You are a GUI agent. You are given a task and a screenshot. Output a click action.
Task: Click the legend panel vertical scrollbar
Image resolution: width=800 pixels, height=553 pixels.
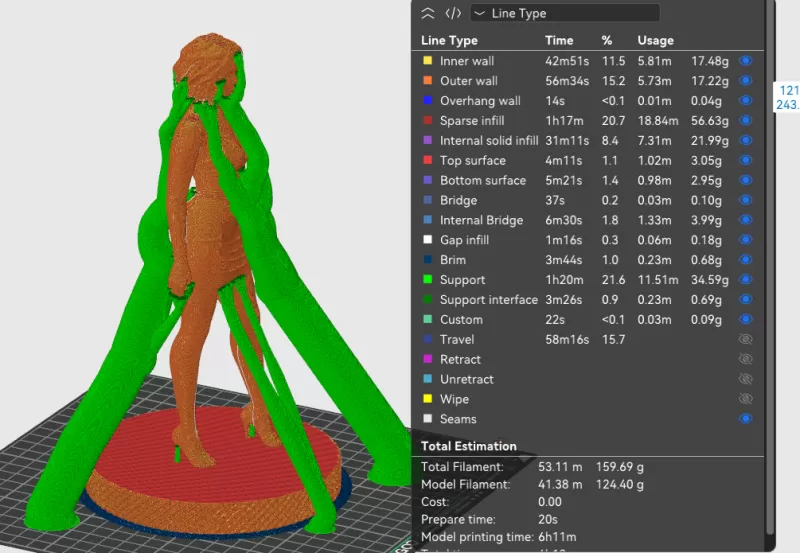point(769,270)
